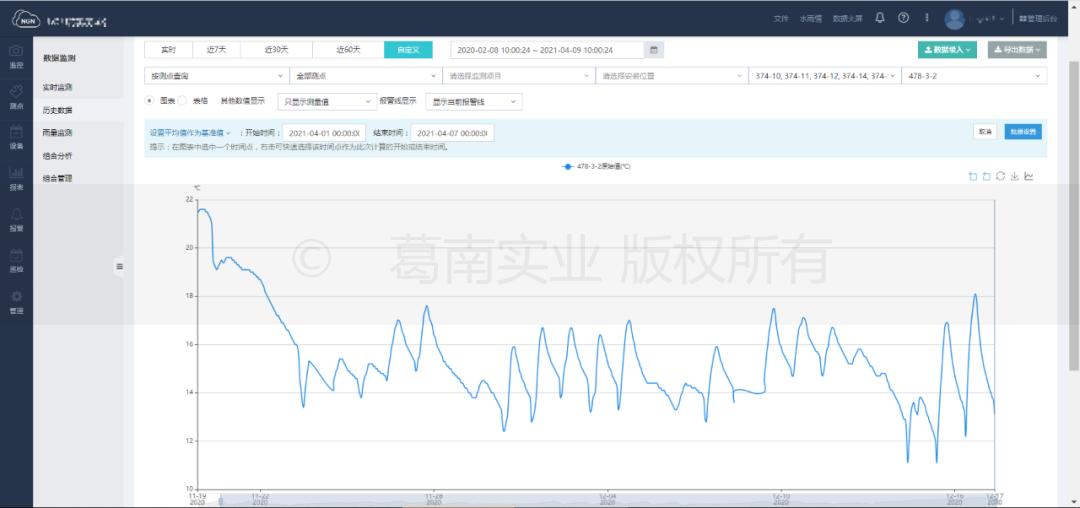Click the 监控 camera icon in the left sidebar
Screen dimensions: 1080x508
click(x=16, y=55)
